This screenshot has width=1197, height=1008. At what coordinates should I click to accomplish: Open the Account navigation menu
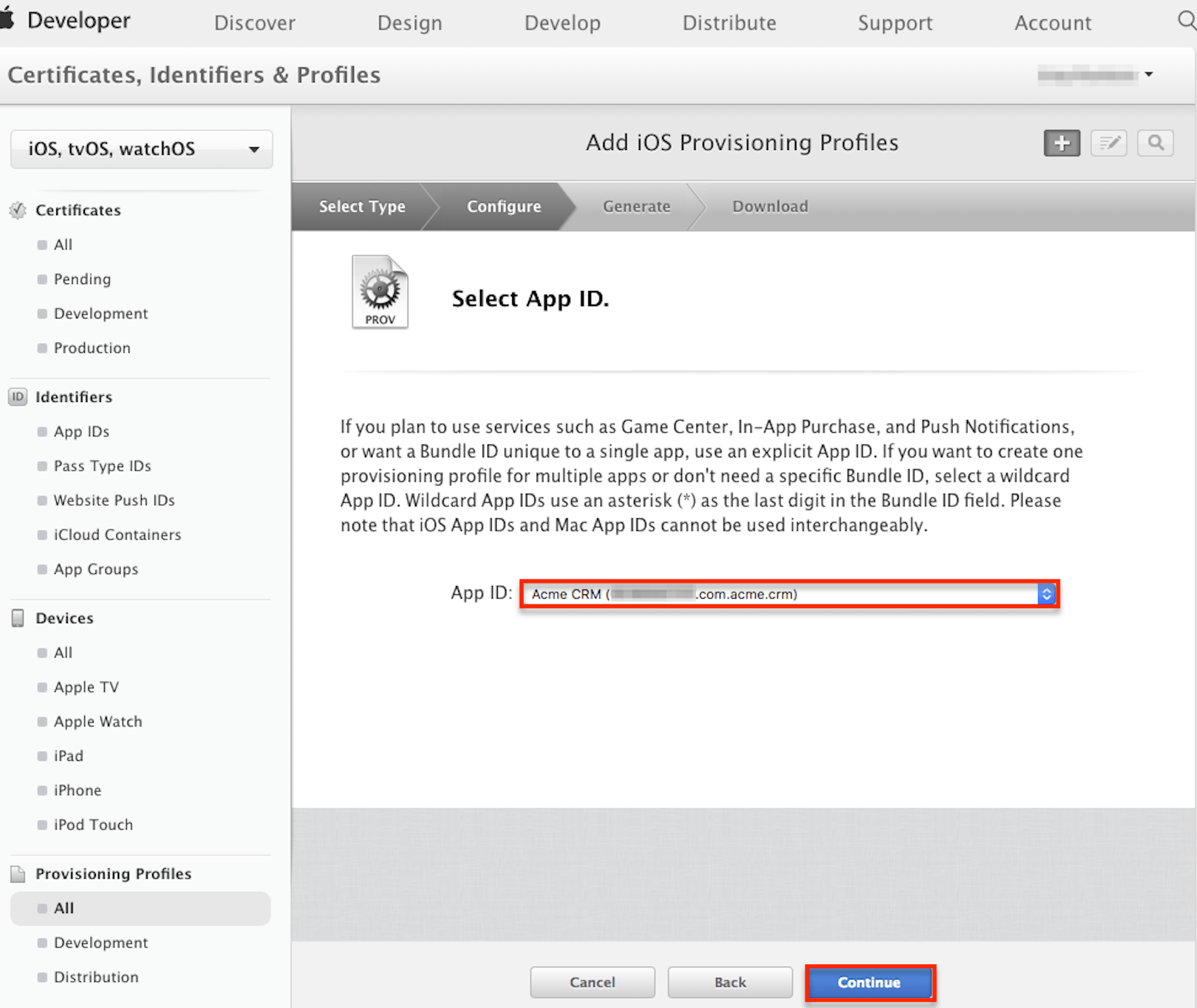pyautogui.click(x=1053, y=23)
